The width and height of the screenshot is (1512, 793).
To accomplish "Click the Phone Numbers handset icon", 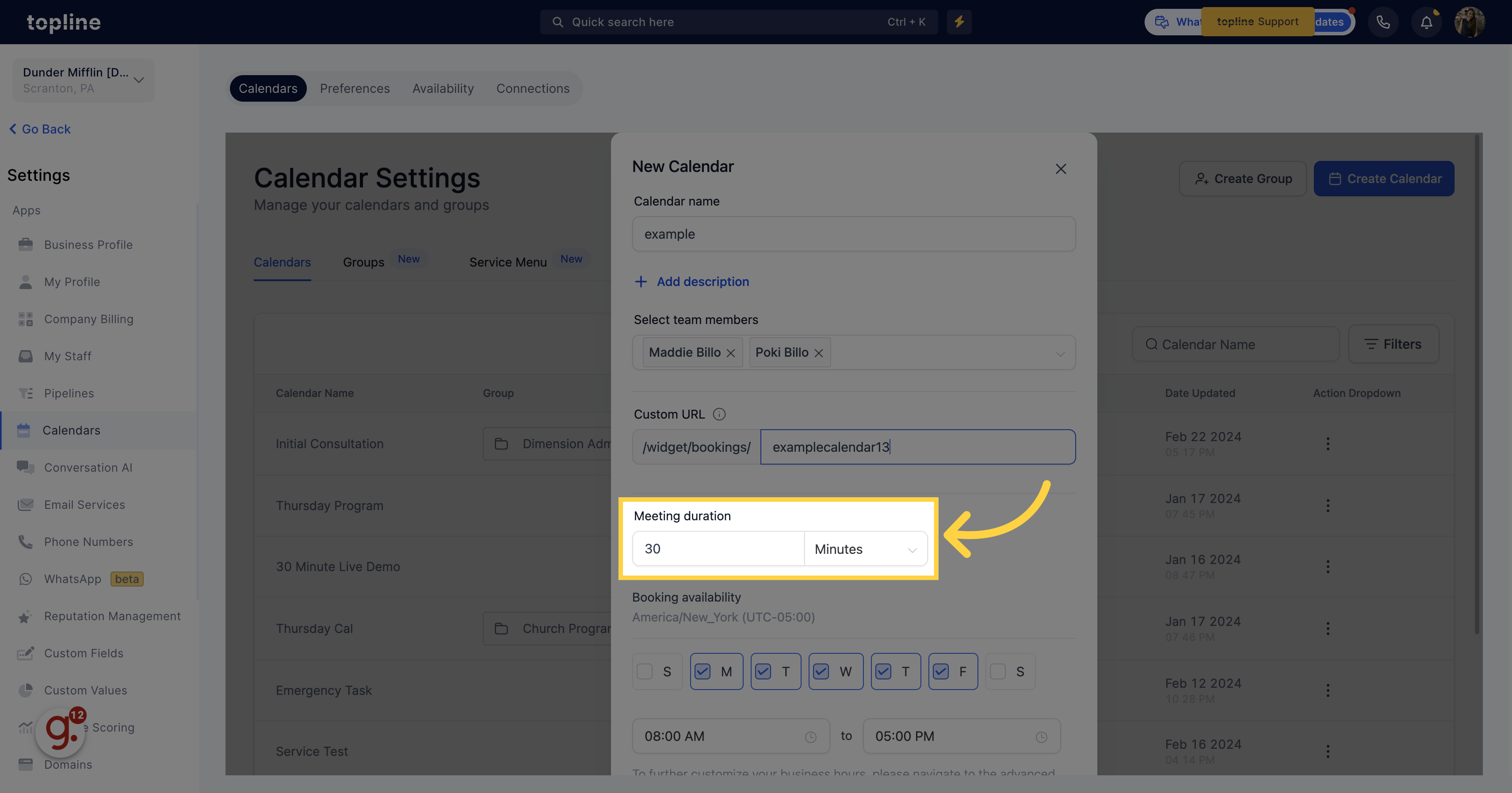I will (x=25, y=542).
